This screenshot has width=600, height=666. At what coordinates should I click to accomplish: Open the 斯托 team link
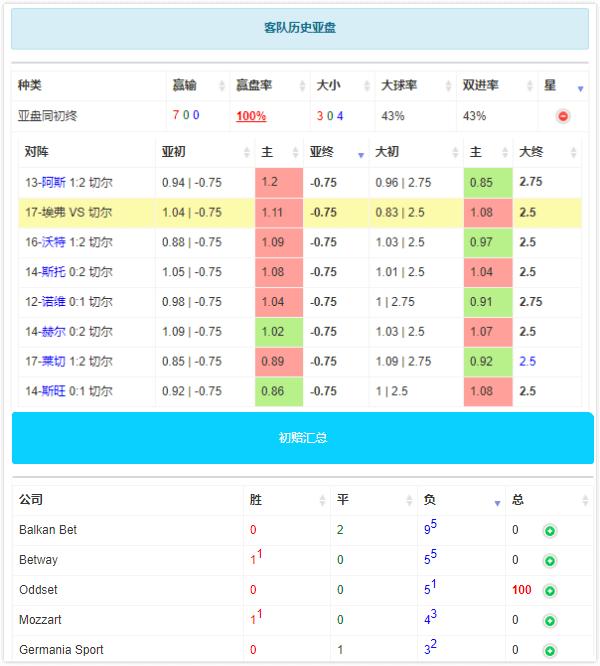click(x=54, y=272)
